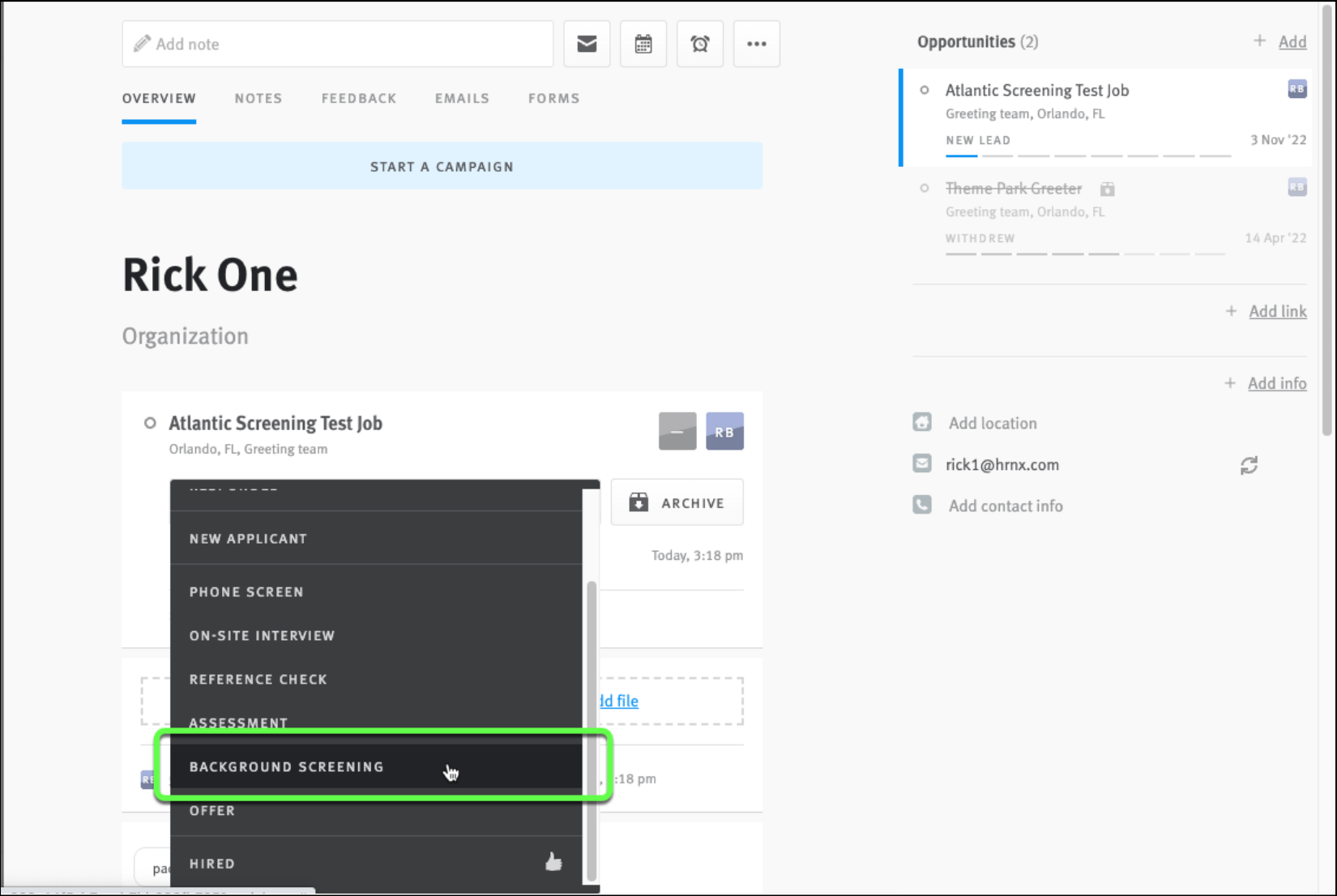Image resolution: width=1337 pixels, height=896 pixels.
Task: Switch to the Feedback tab
Action: (x=358, y=98)
